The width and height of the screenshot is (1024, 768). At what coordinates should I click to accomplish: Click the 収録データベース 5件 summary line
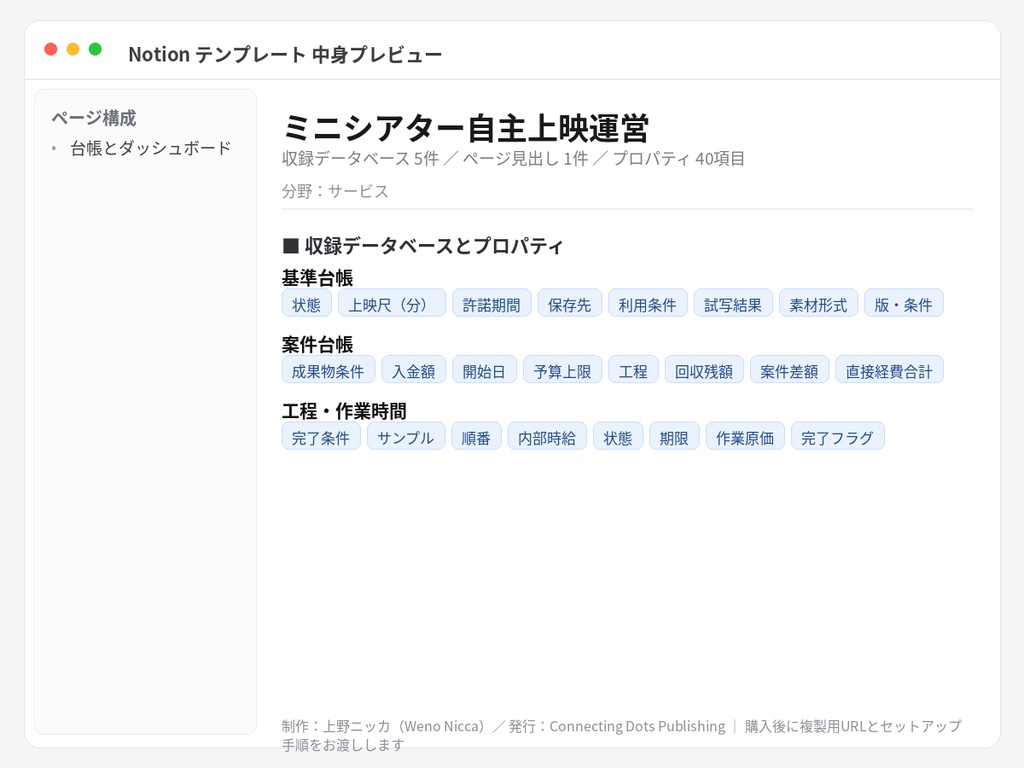(513, 159)
